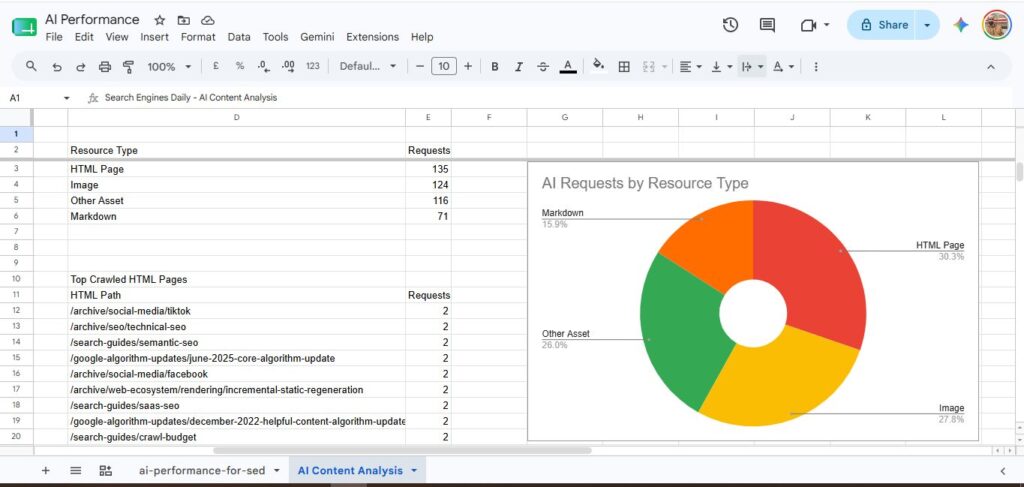Open the more toolbar options menu
Image resolution: width=1024 pixels, height=487 pixels.
click(816, 67)
